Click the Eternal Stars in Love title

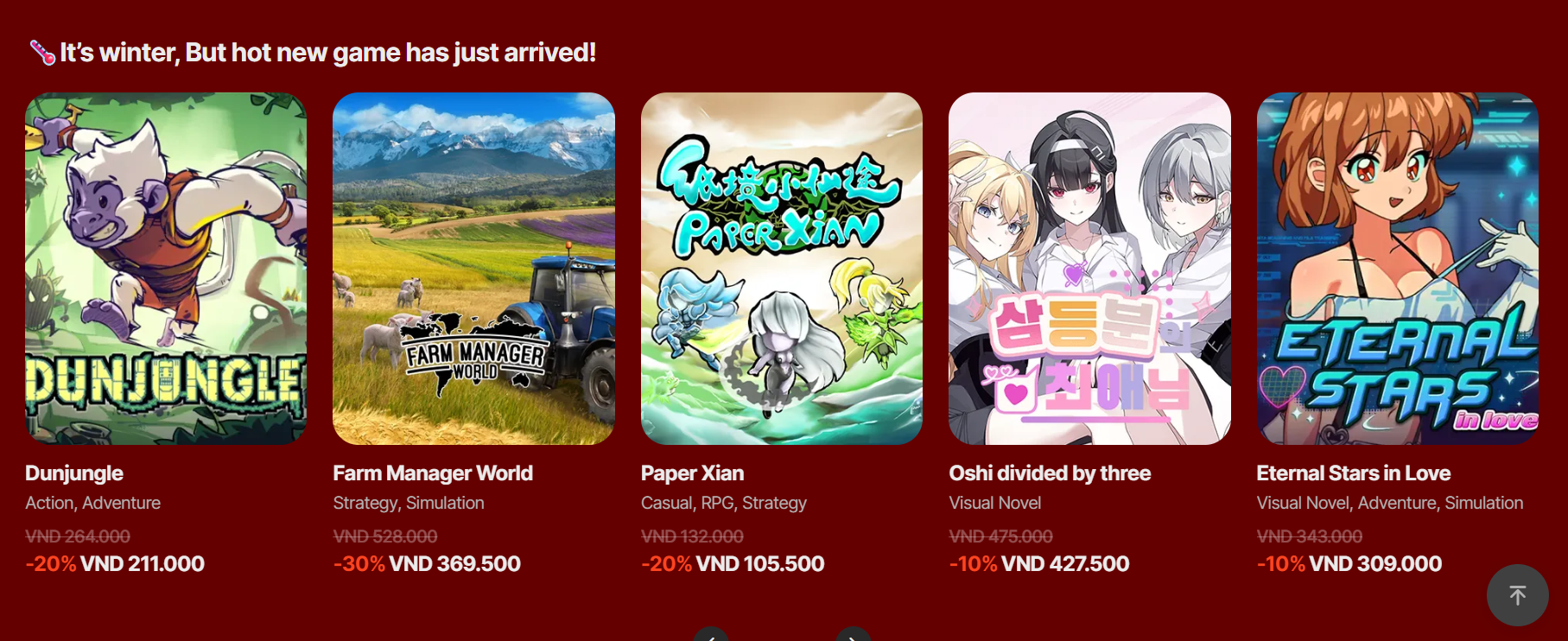click(x=1353, y=473)
